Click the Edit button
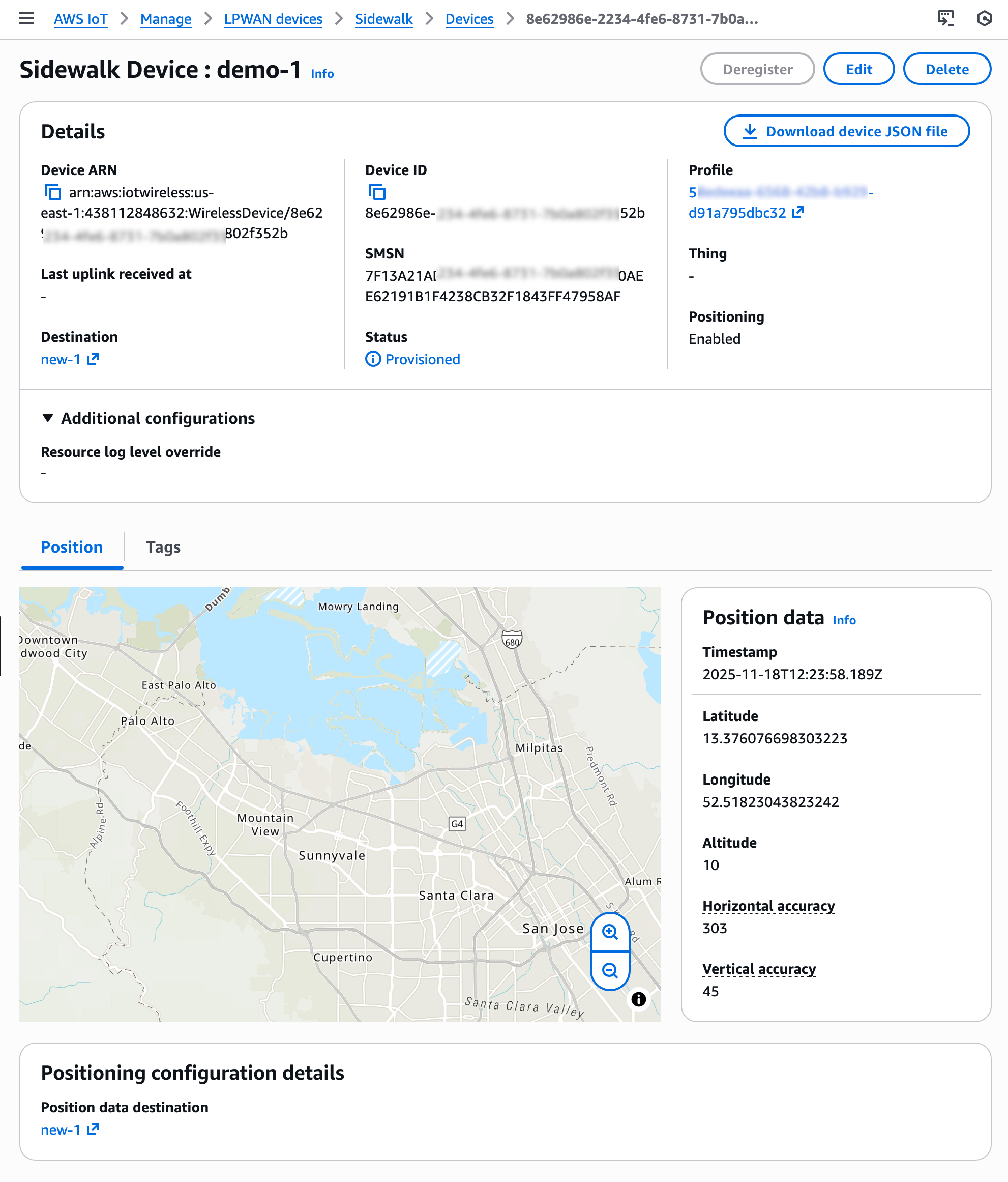Screen dimensions: 1008x1182 point(858,69)
